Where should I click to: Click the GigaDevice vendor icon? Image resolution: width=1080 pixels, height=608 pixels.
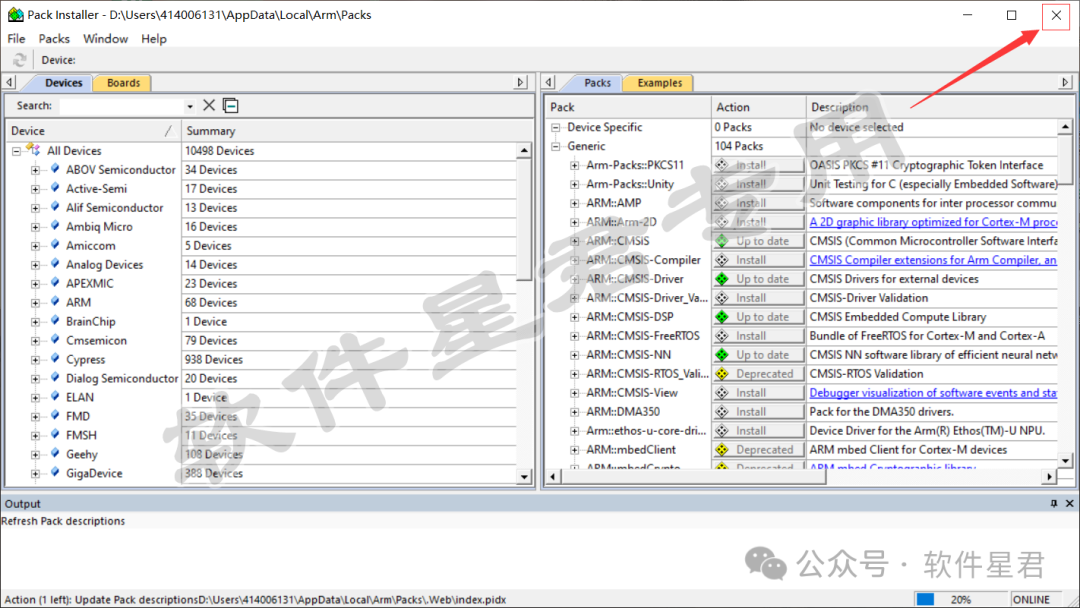pos(55,472)
